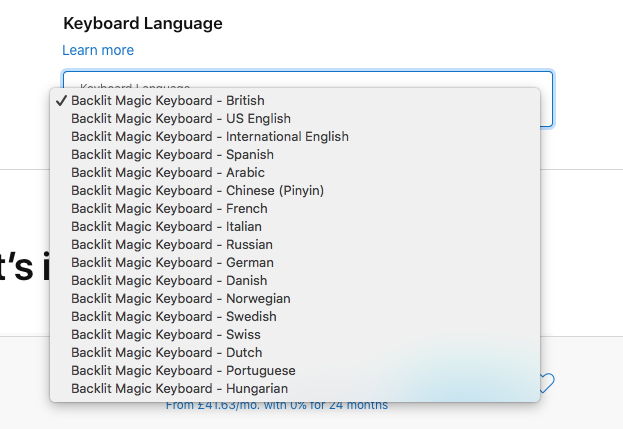Choose Backlit Magic Keyboard - US English

295,118
